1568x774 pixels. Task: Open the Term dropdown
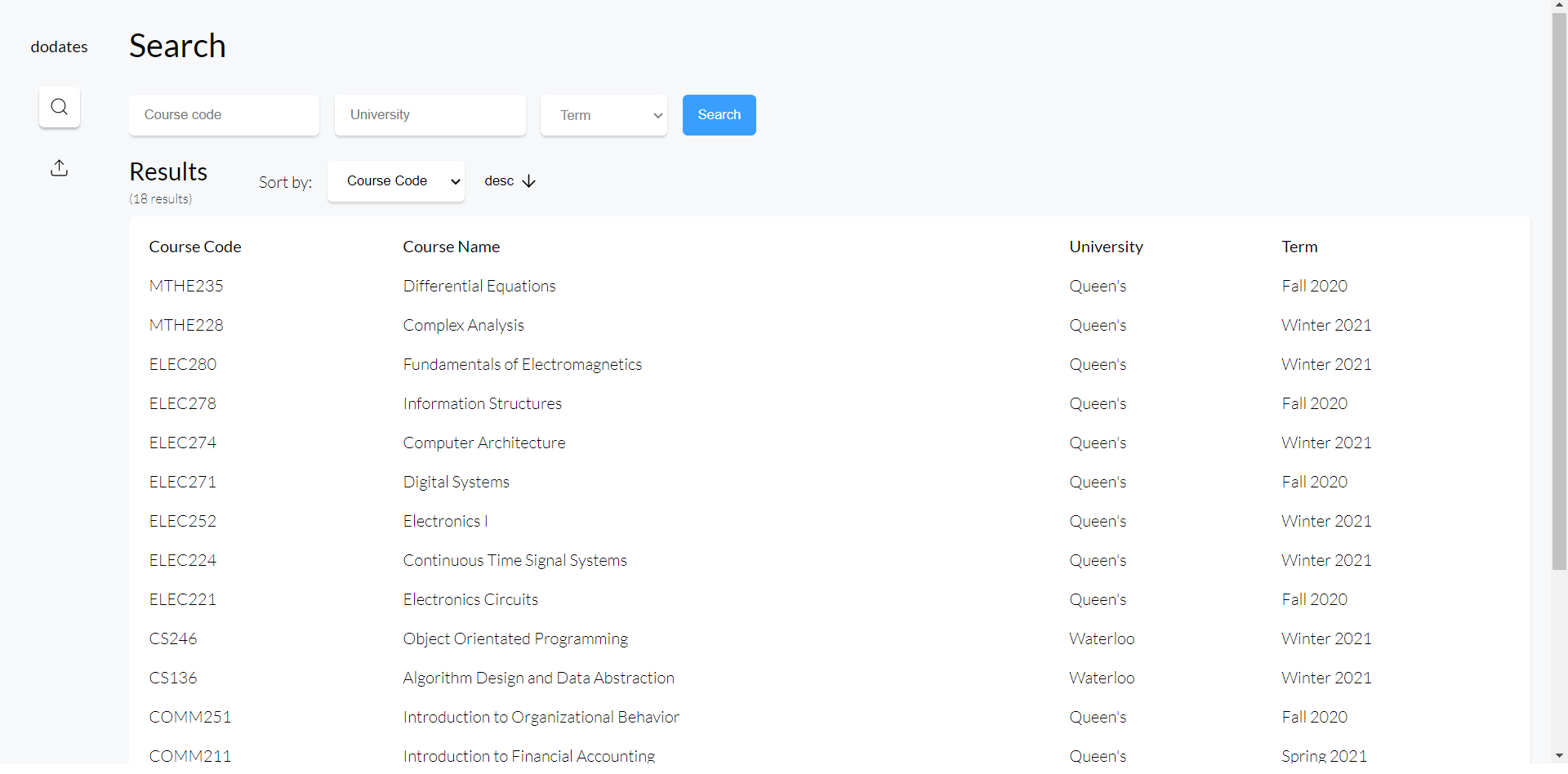pyautogui.click(x=604, y=115)
